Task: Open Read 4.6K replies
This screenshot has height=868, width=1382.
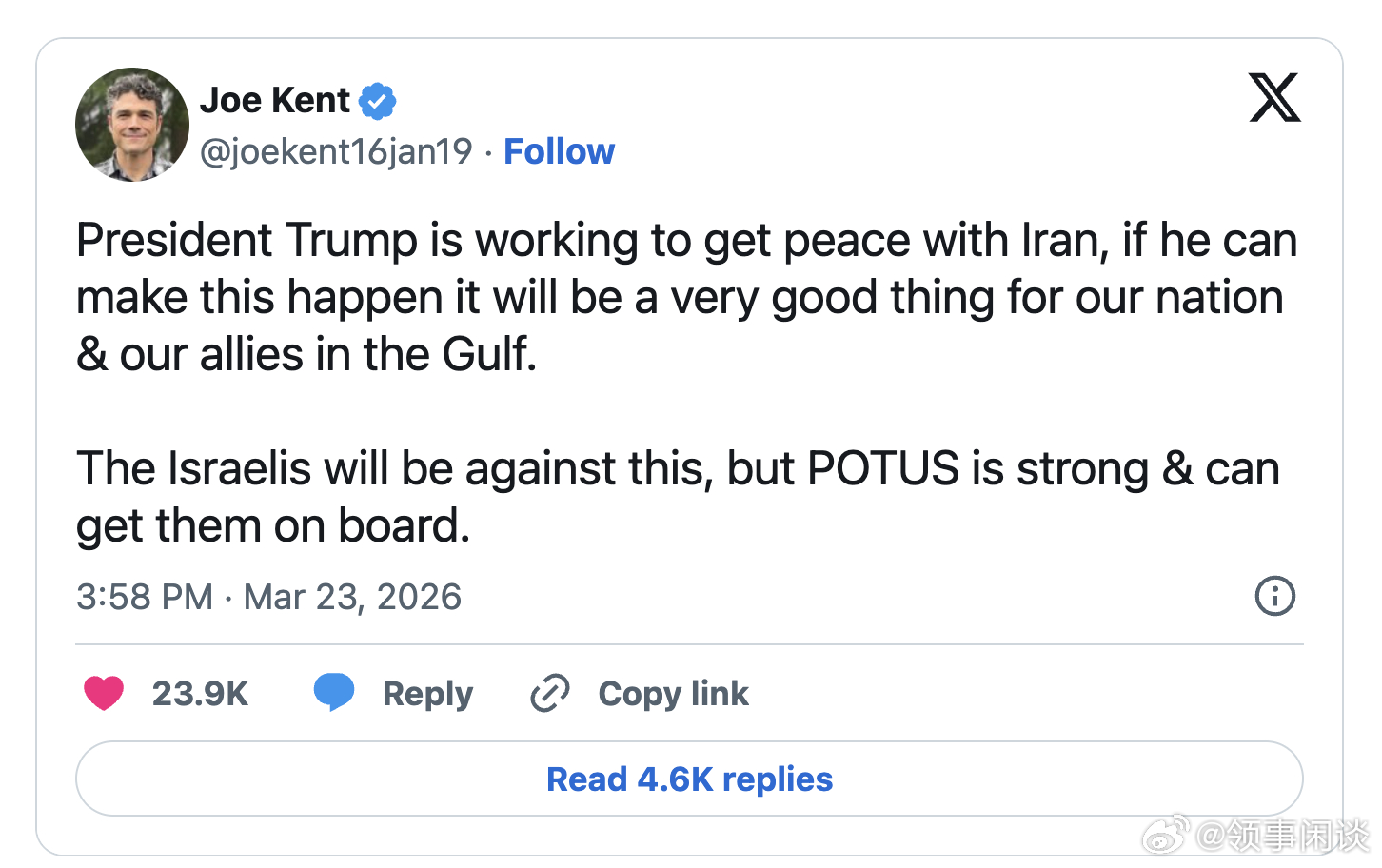Action: click(x=689, y=779)
